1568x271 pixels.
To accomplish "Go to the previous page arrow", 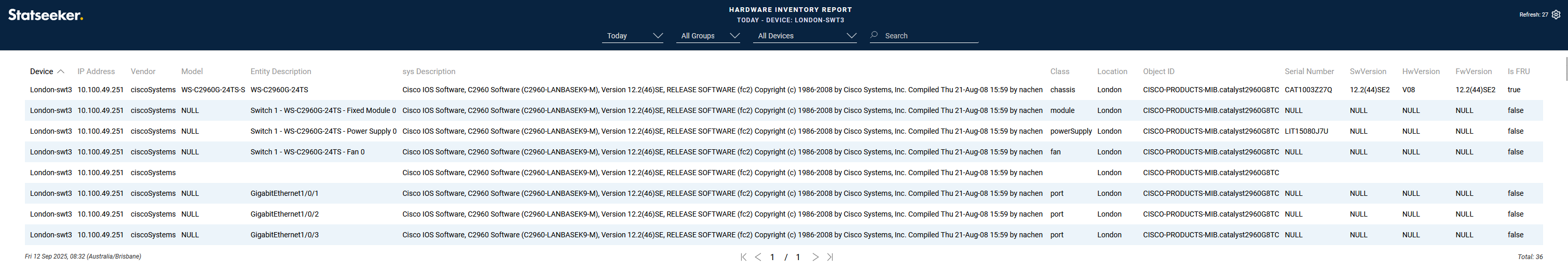I will tap(758, 257).
